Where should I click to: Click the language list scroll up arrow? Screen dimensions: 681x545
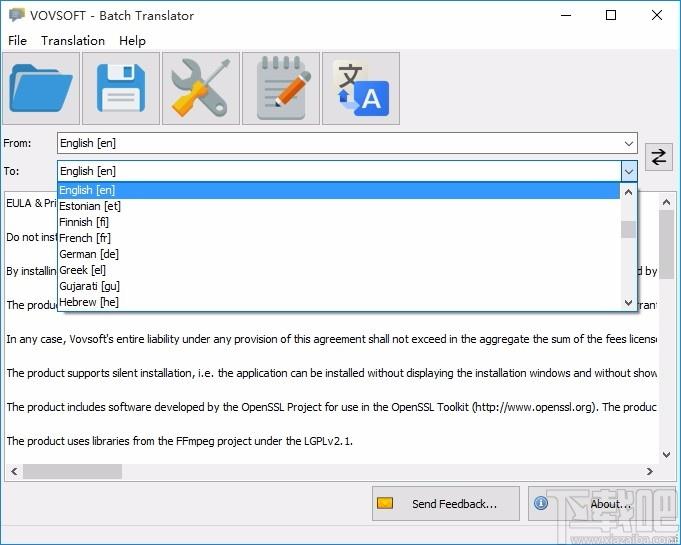pyautogui.click(x=628, y=192)
